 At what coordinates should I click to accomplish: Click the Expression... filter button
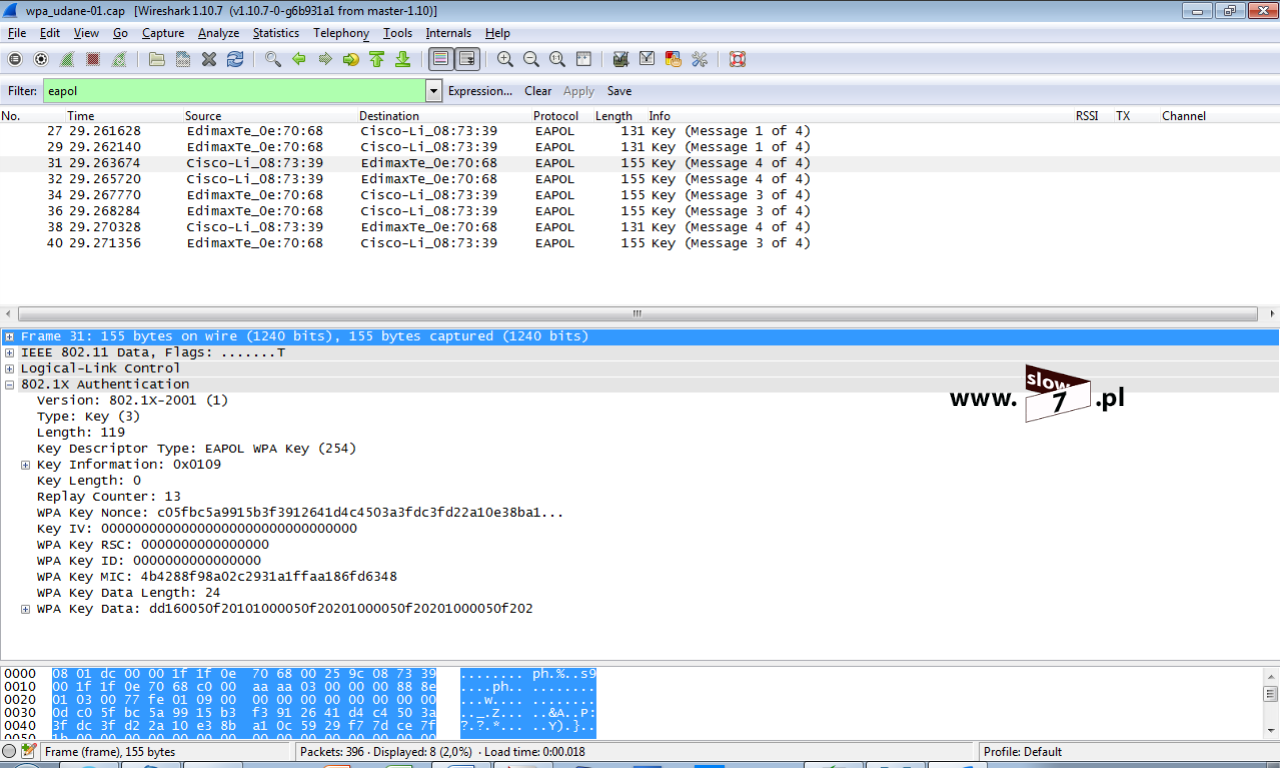pyautogui.click(x=480, y=91)
